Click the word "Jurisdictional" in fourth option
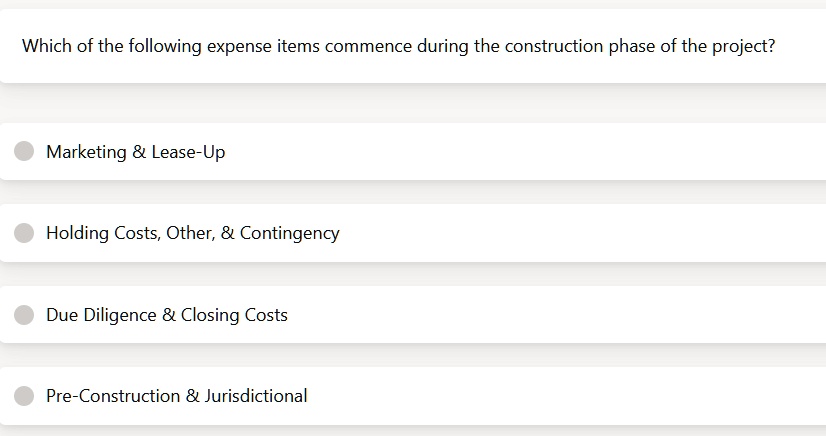The image size is (826, 436). point(256,396)
